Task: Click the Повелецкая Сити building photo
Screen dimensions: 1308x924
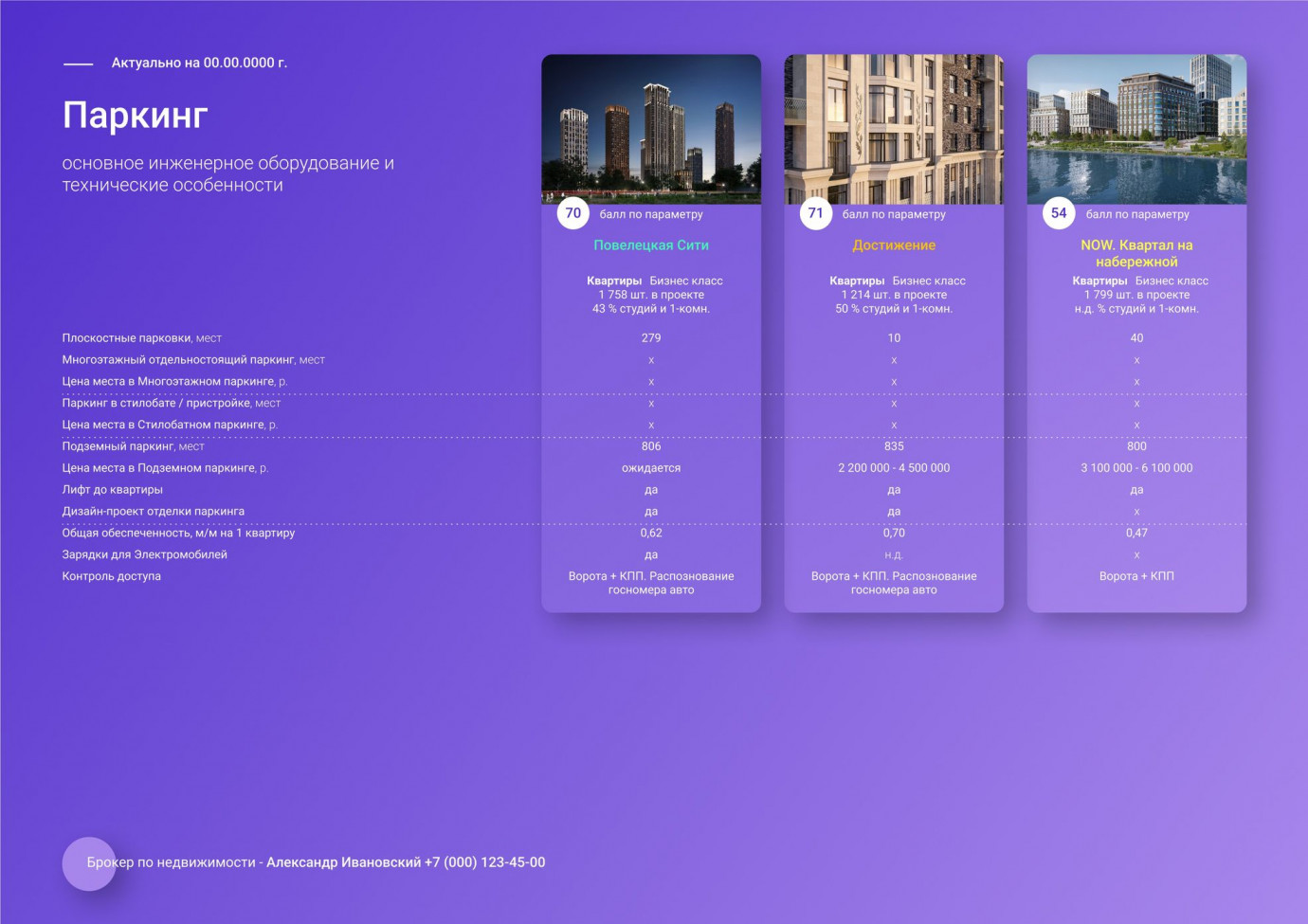Action: [651, 129]
